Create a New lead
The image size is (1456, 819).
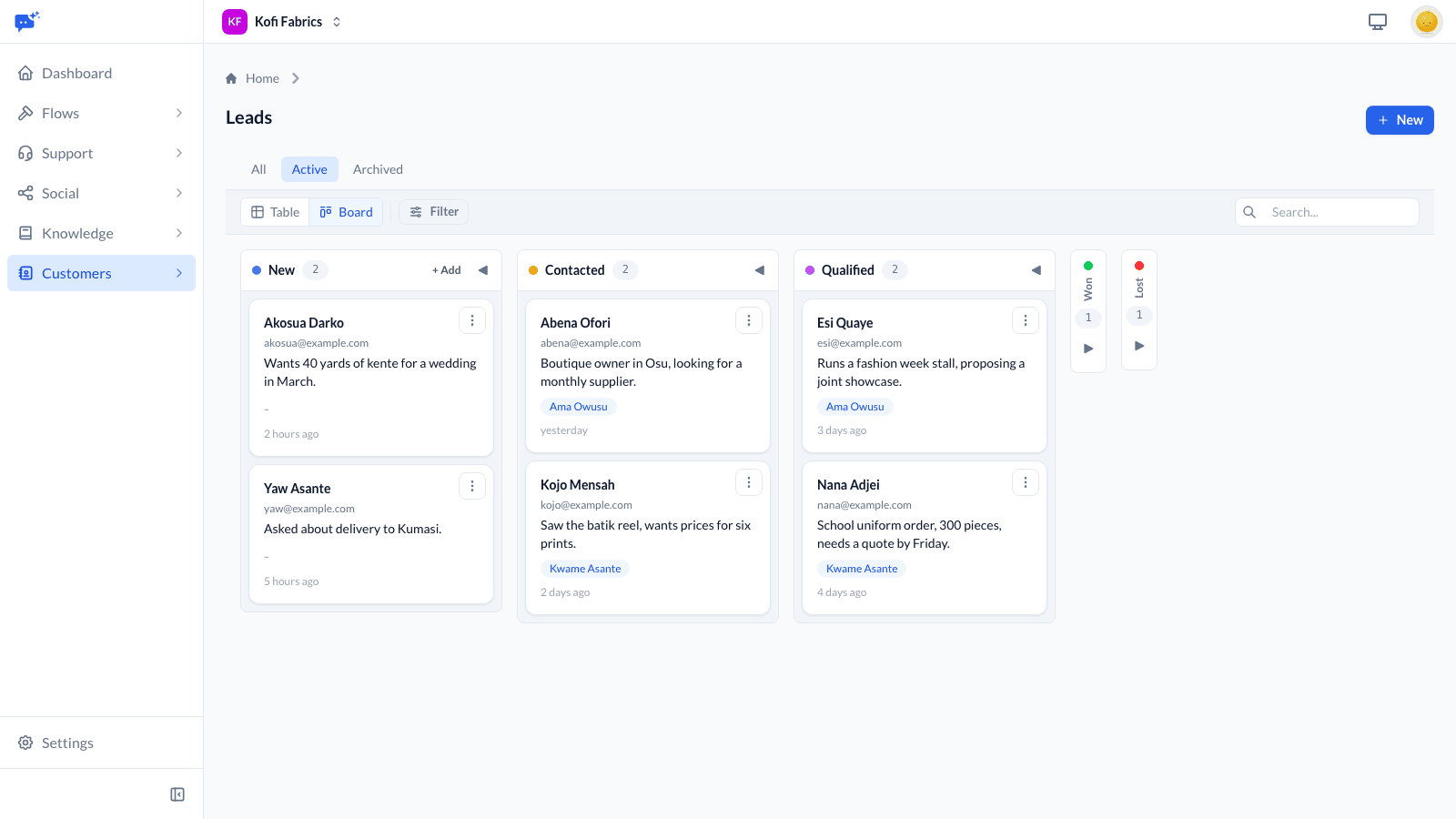[1400, 120]
